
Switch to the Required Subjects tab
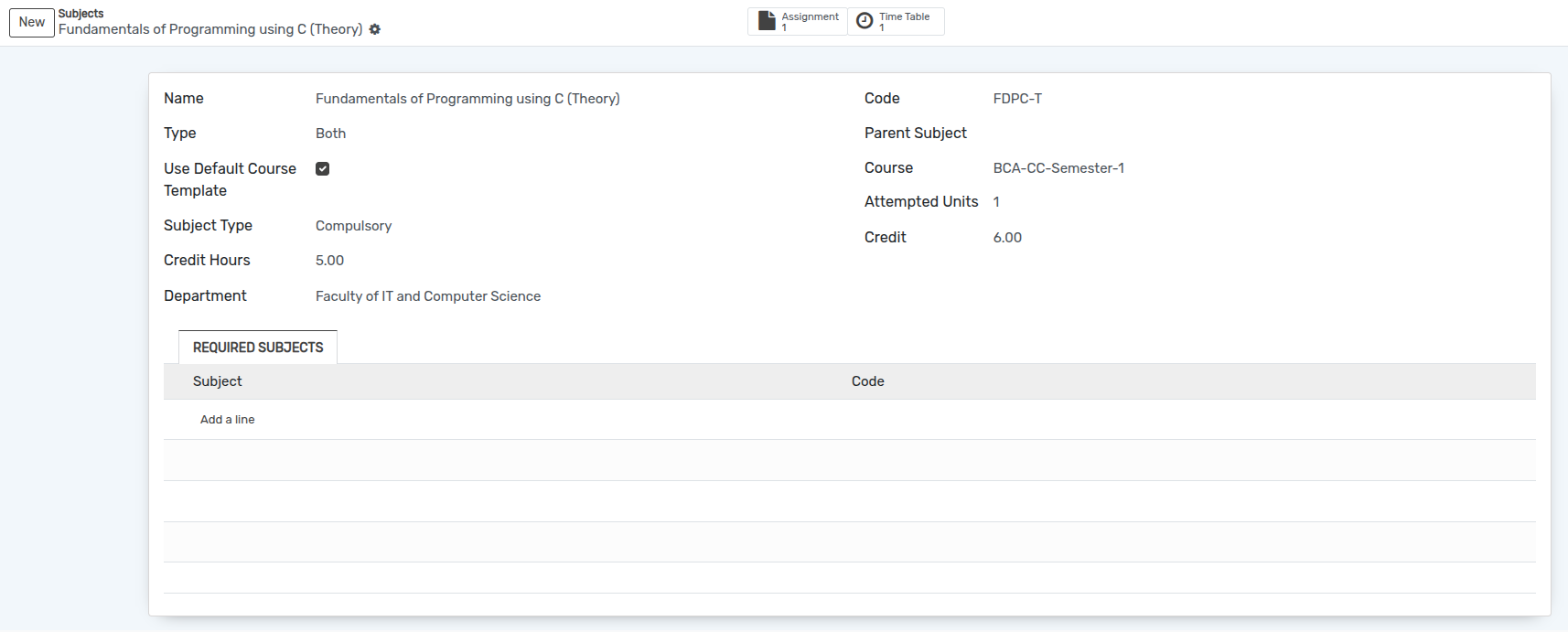(258, 348)
